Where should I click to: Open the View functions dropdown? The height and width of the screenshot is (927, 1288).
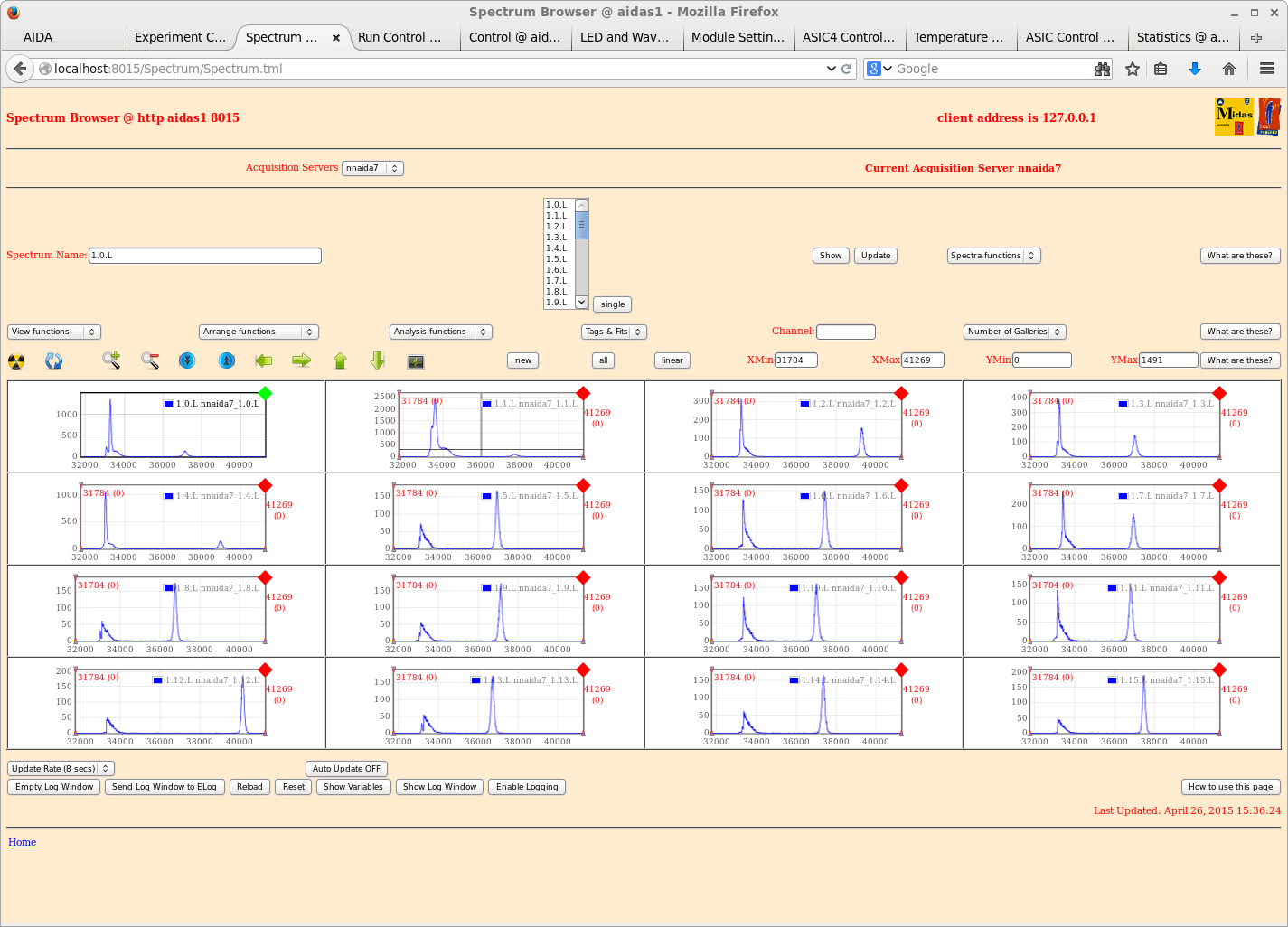pyautogui.click(x=54, y=332)
